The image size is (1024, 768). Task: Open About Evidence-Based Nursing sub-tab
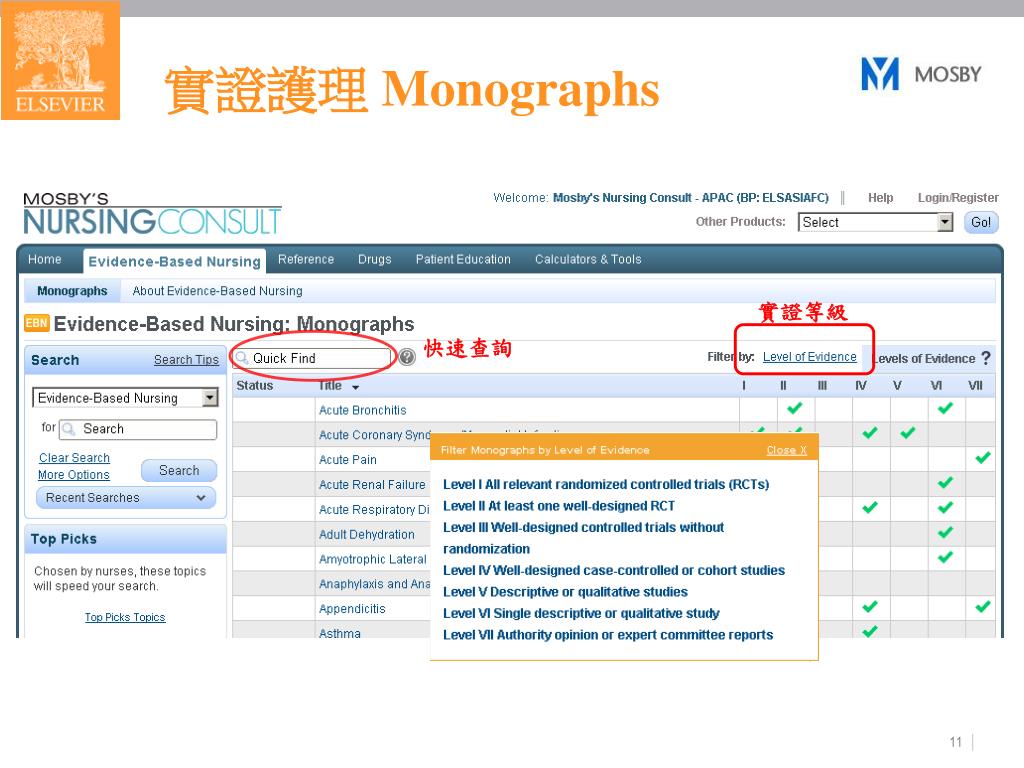pos(217,291)
